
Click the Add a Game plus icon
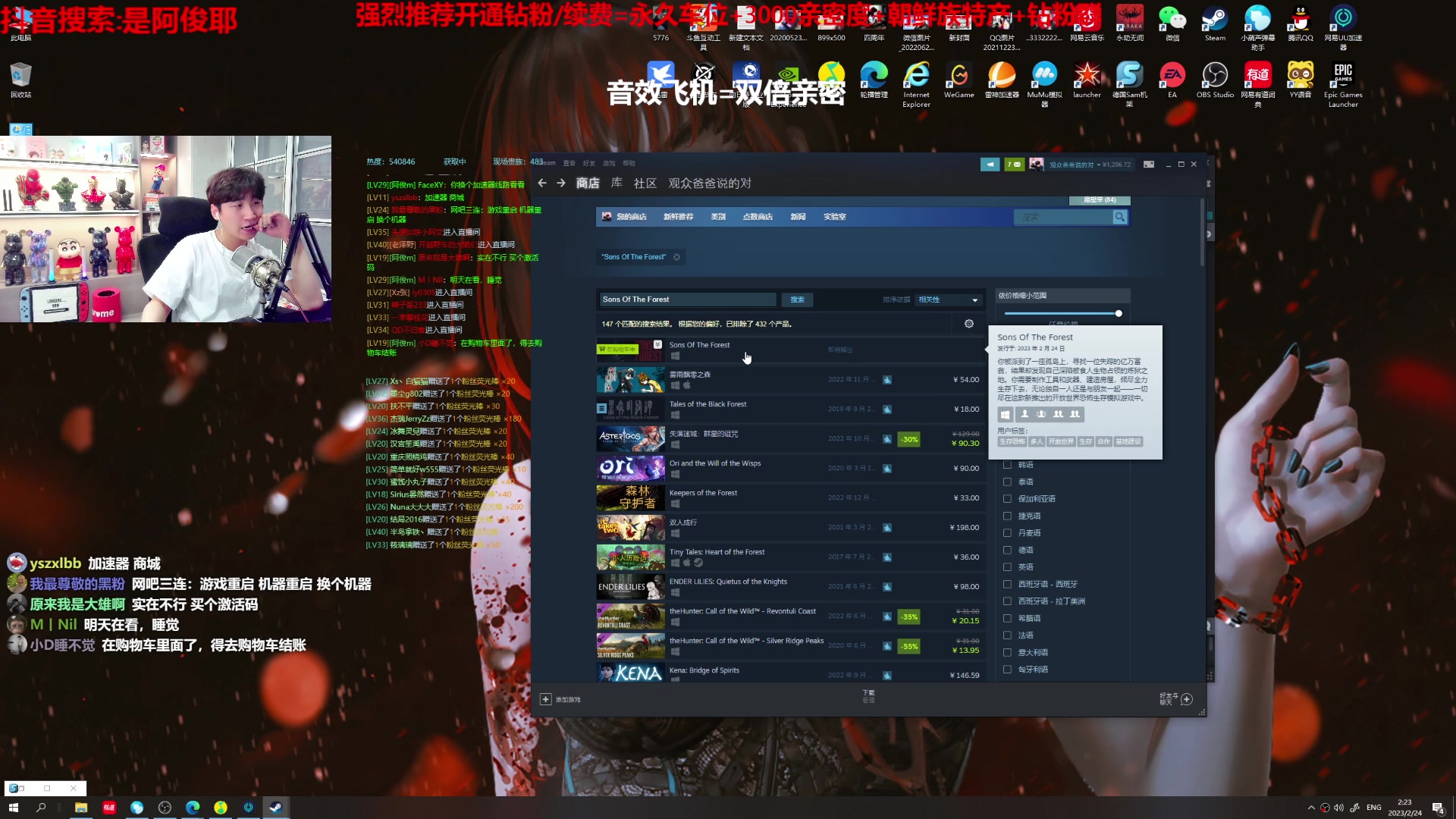coord(545,699)
